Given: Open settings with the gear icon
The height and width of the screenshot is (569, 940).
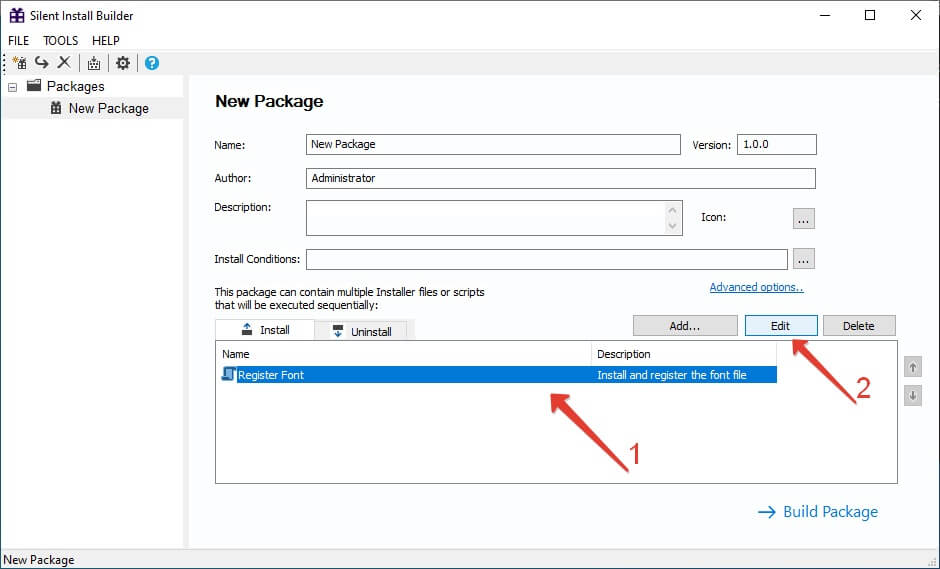Looking at the screenshot, I should [123, 62].
